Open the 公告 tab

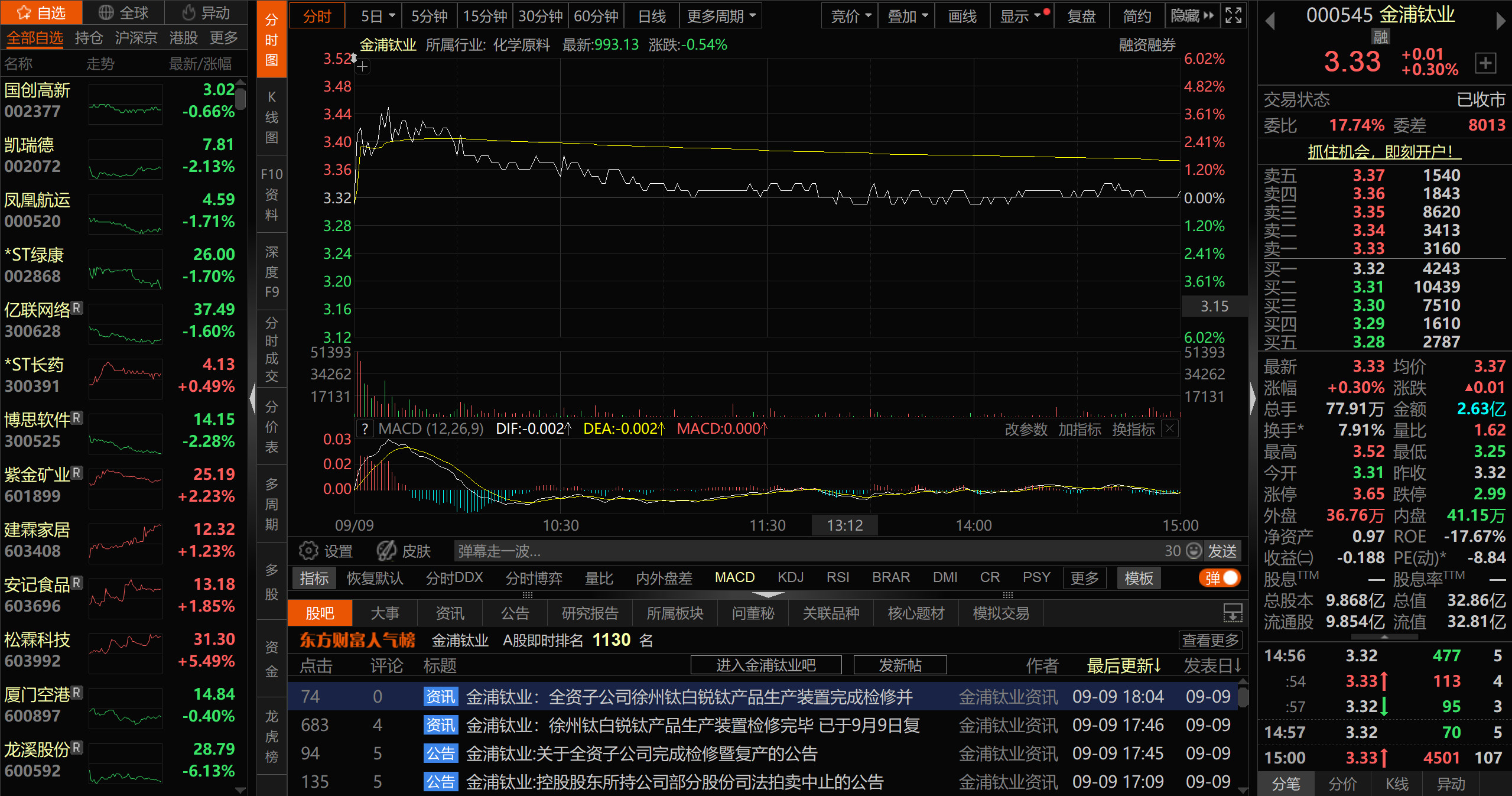tap(515, 613)
